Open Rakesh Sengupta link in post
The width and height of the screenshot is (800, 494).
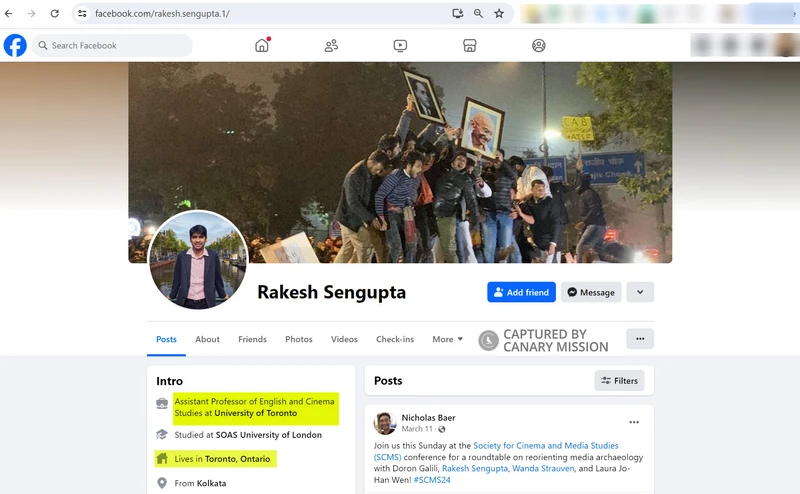pyautogui.click(x=474, y=468)
